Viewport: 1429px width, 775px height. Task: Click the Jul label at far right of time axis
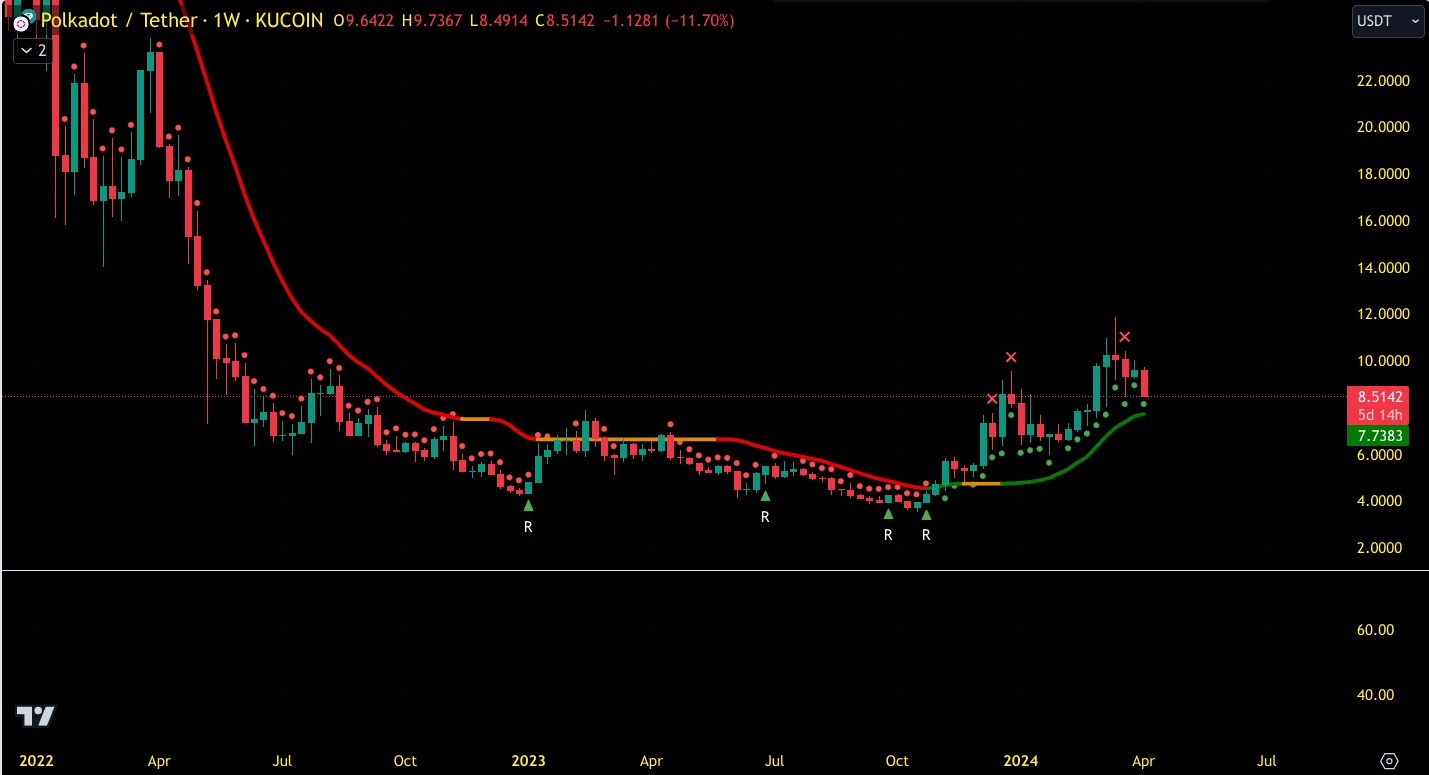1266,761
